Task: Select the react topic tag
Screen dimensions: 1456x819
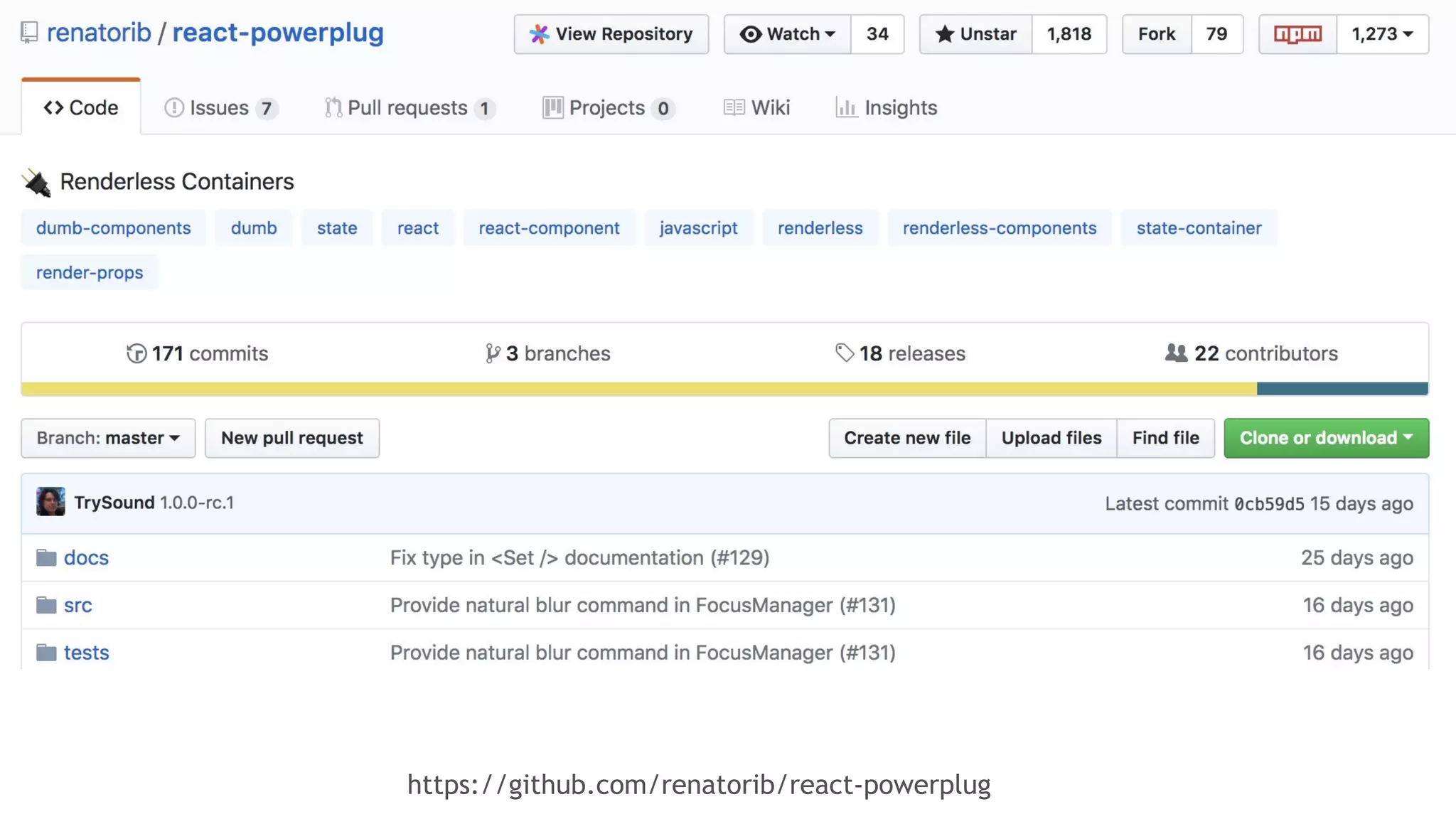Action: coord(418,227)
